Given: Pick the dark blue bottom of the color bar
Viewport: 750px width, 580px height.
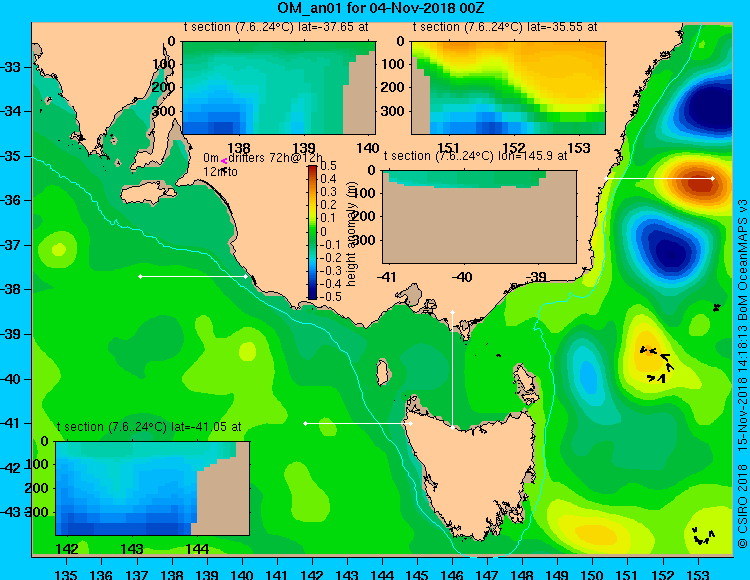Looking at the screenshot, I should 312,296.
